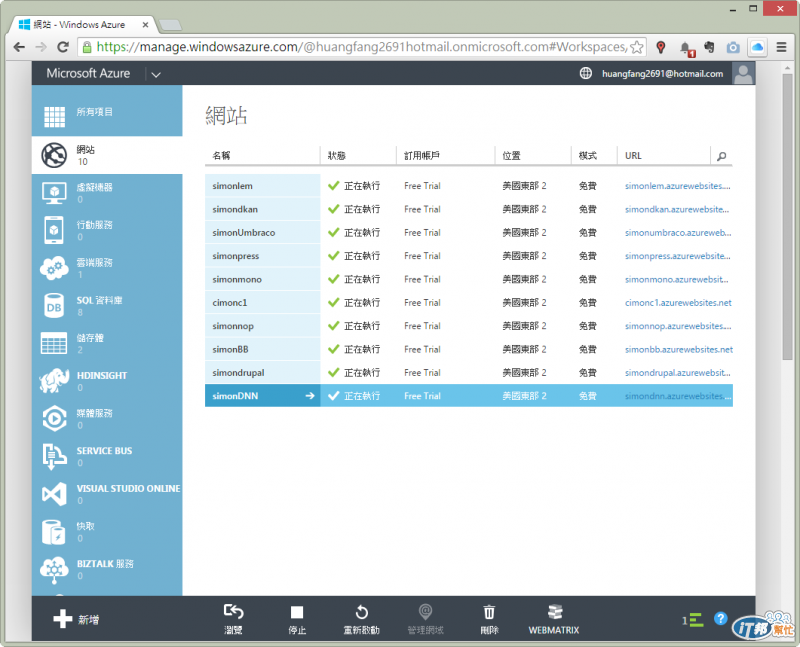Screen dimensions: 800x647
Task: Reload the page with Chrome refresh button
Action: click(63, 47)
